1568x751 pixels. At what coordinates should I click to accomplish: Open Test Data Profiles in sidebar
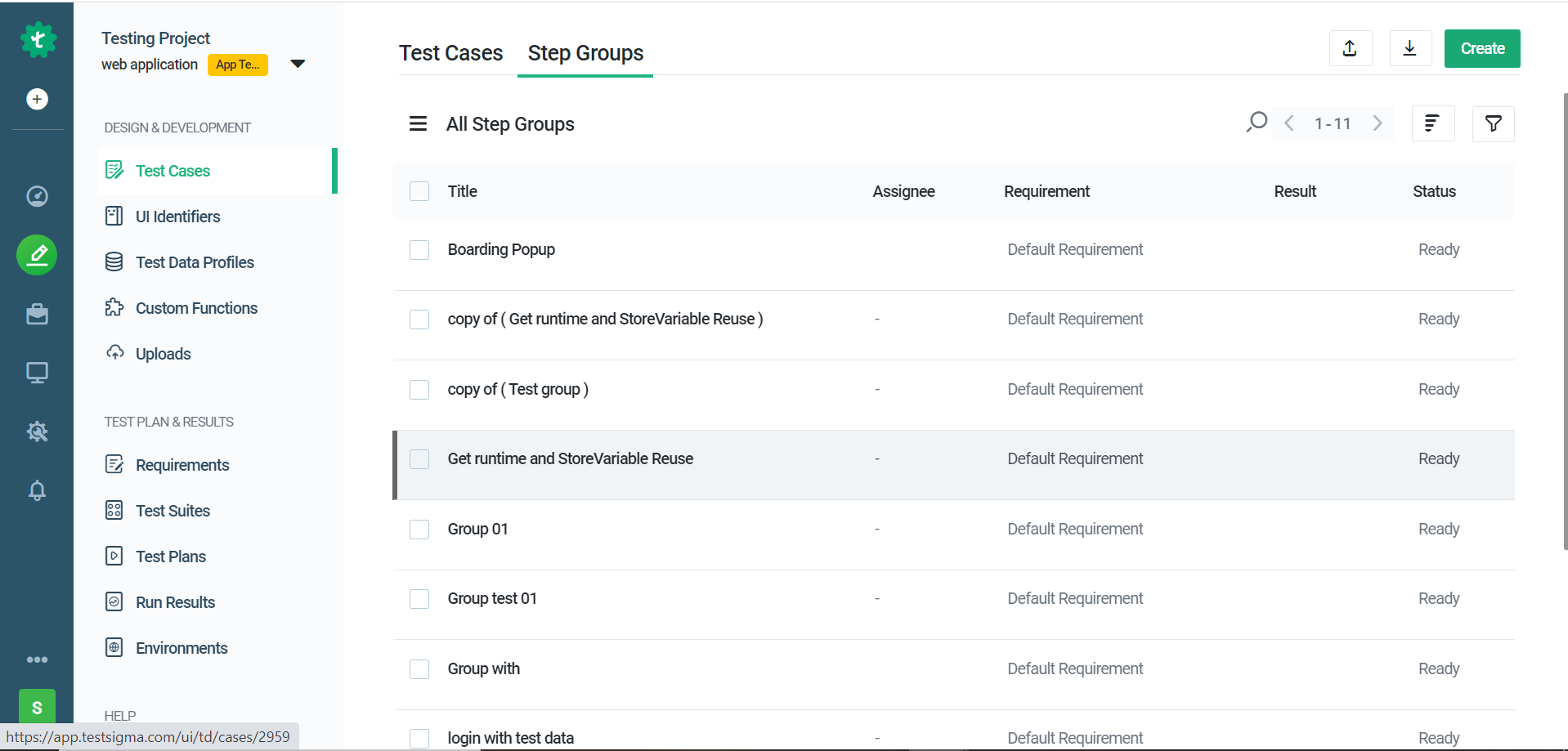[195, 262]
